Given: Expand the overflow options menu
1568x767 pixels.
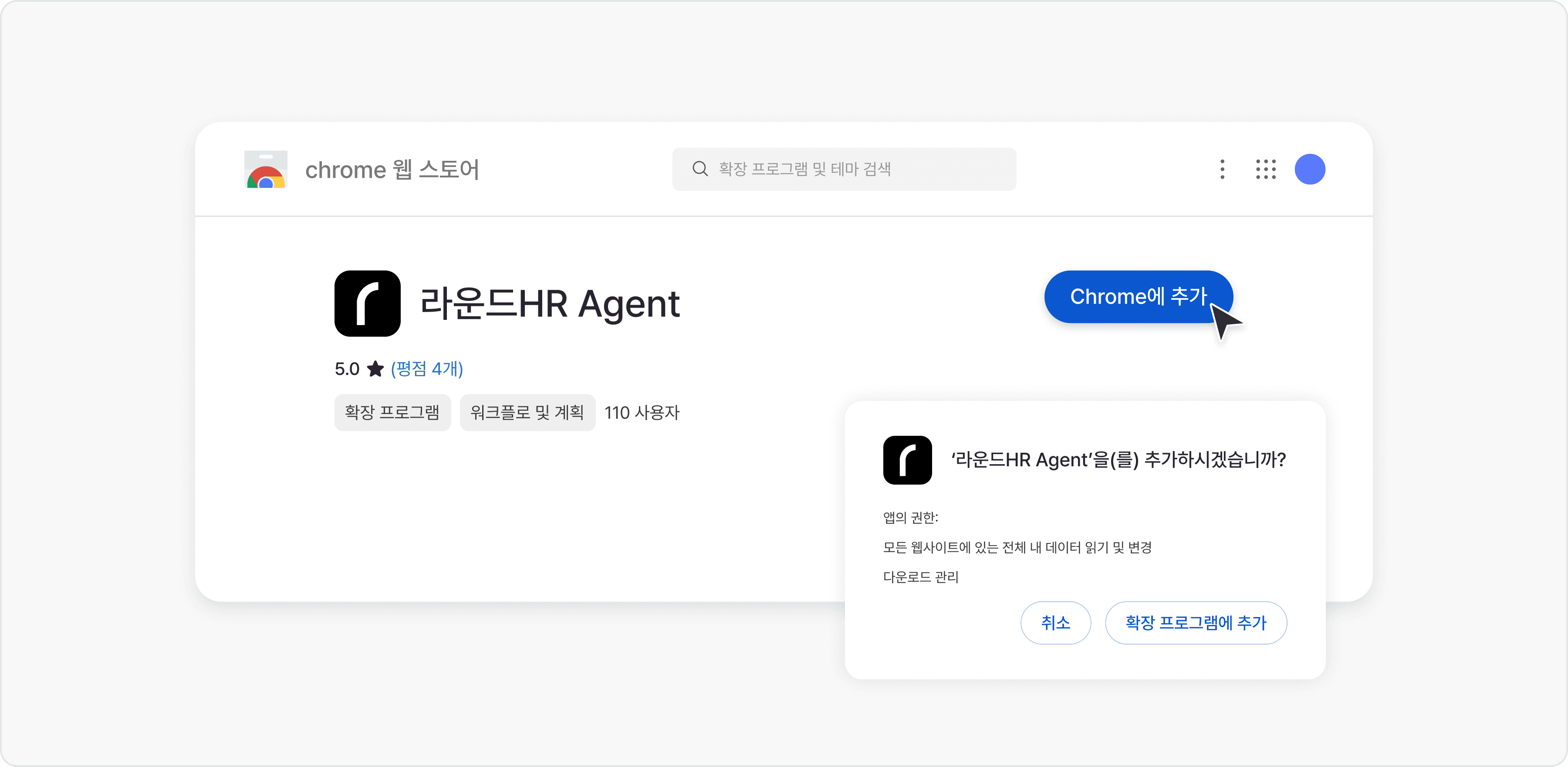Looking at the screenshot, I should pyautogui.click(x=1222, y=170).
